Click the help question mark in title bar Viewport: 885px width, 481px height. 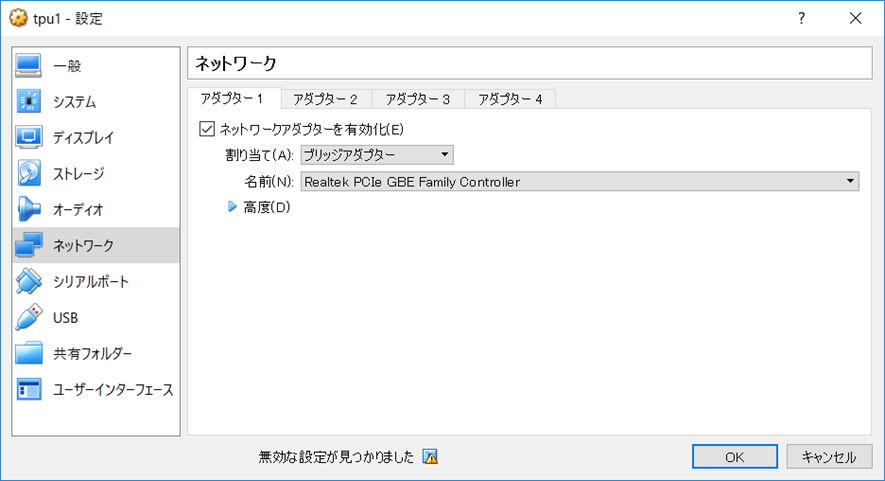pyautogui.click(x=802, y=18)
